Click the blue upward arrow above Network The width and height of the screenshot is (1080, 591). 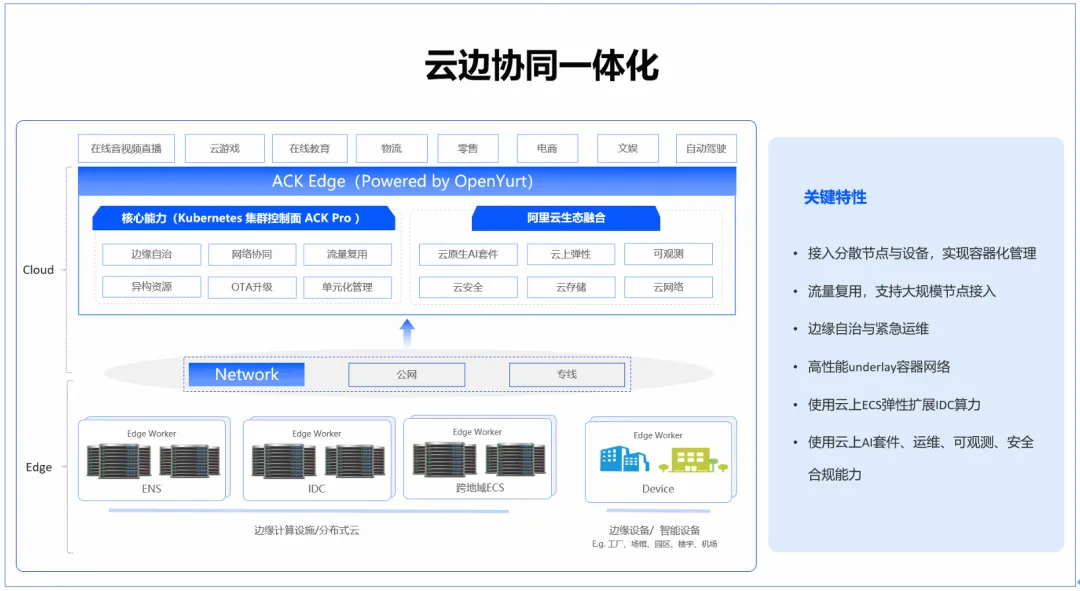[x=407, y=333]
